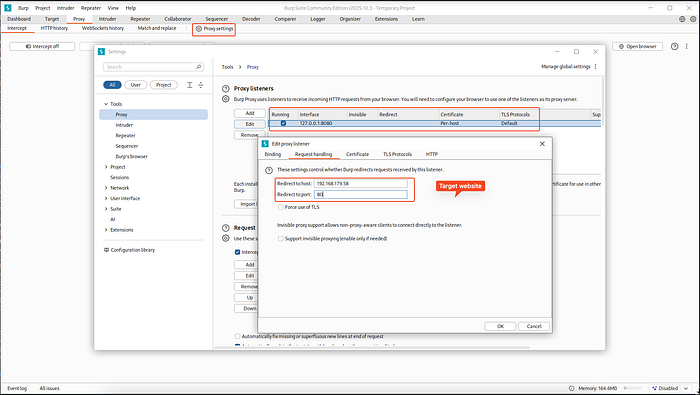Click the globe icon in main toolbar

[x=682, y=19]
